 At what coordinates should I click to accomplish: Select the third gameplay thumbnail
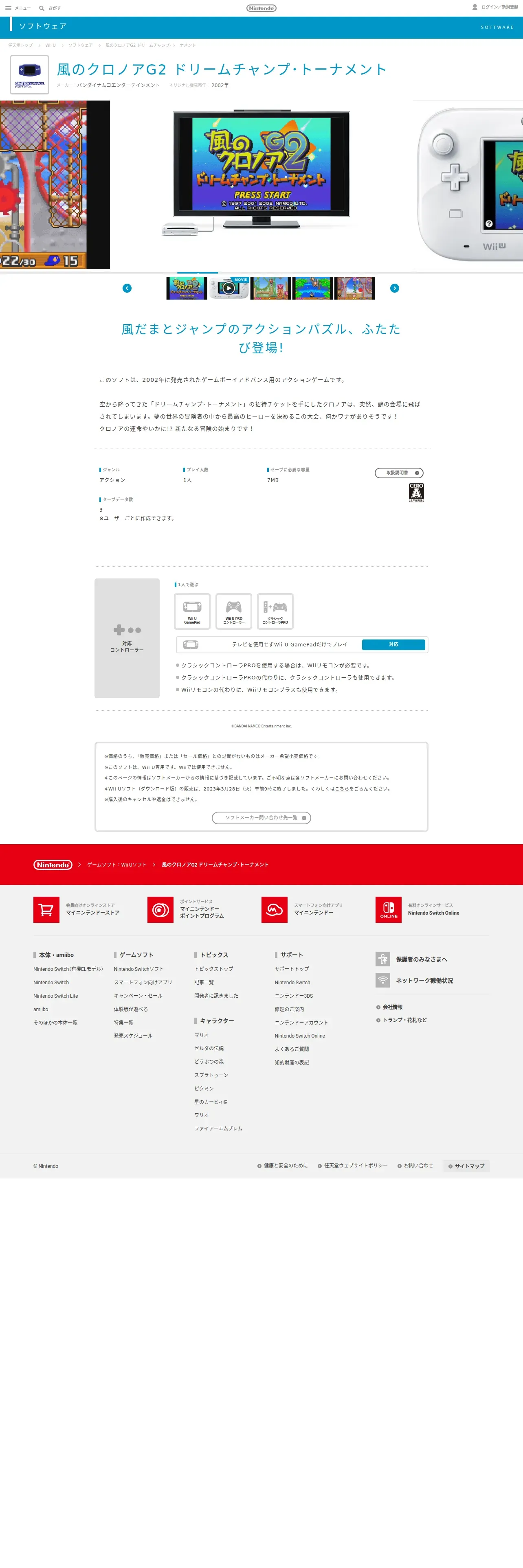(271, 288)
